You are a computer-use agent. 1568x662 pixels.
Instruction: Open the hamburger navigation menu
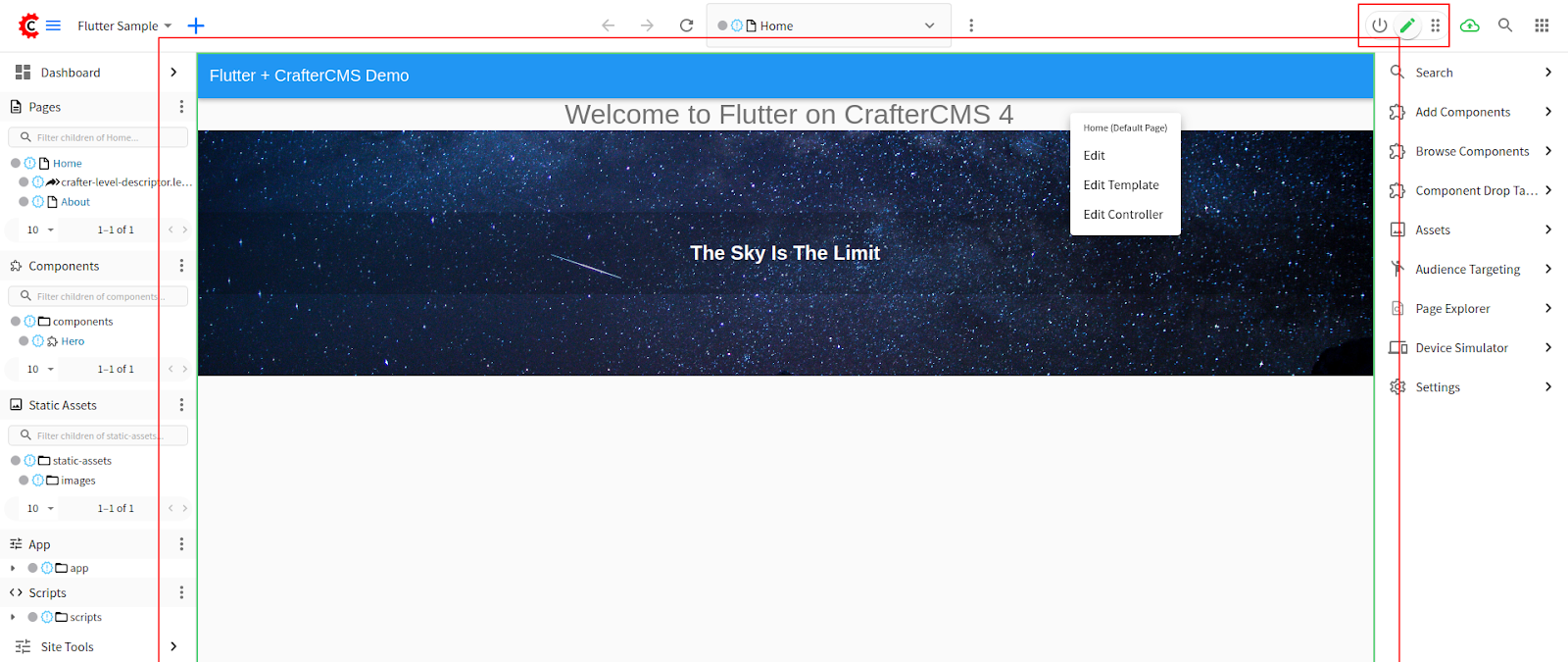coord(54,25)
